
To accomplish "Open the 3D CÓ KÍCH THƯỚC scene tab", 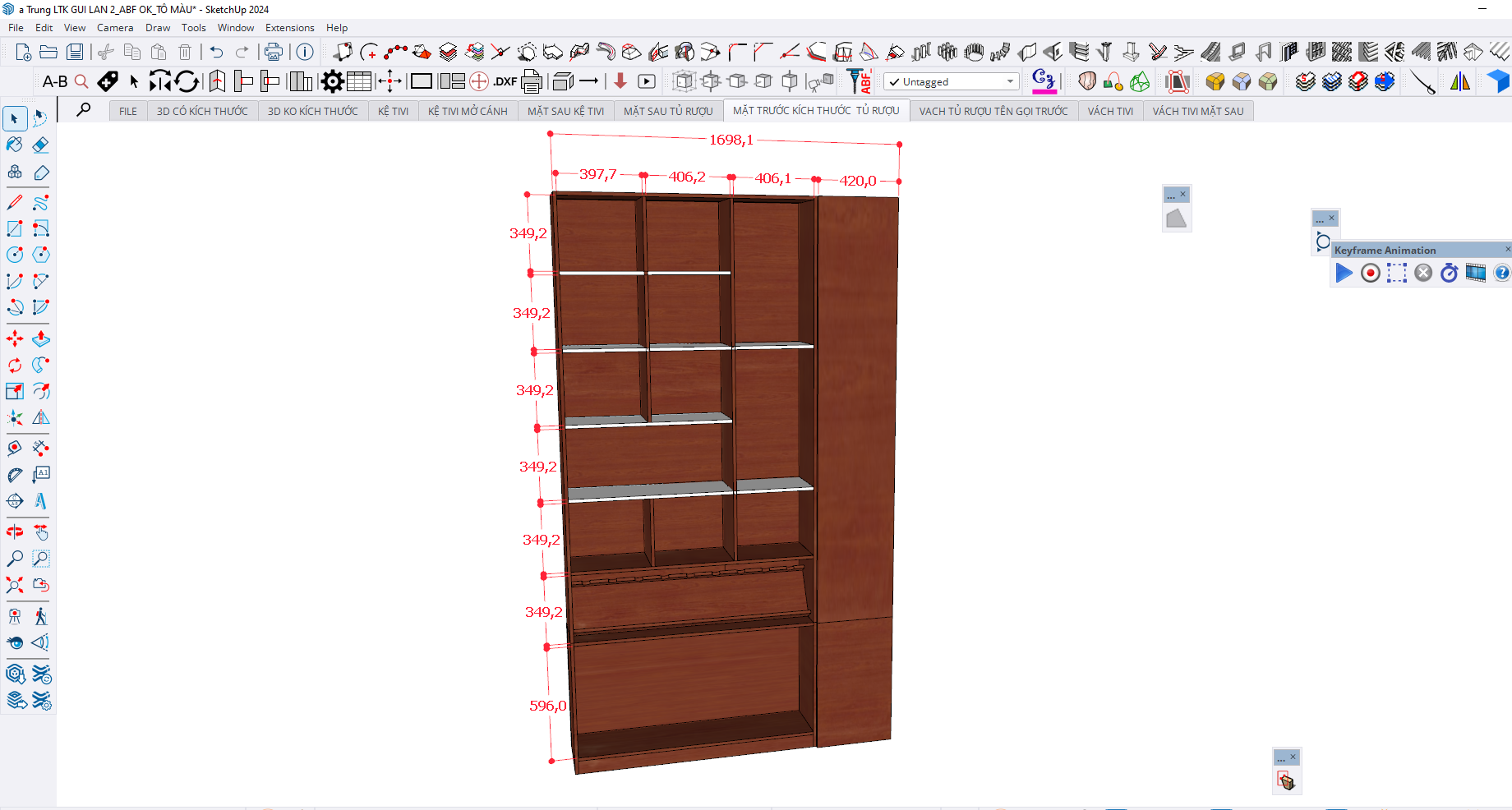I will [202, 111].
